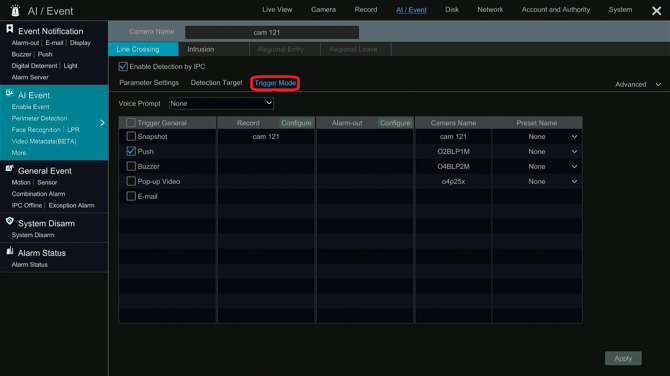Open the Detection Target sub-tab
Viewport: 670px width, 376px height.
(216, 83)
